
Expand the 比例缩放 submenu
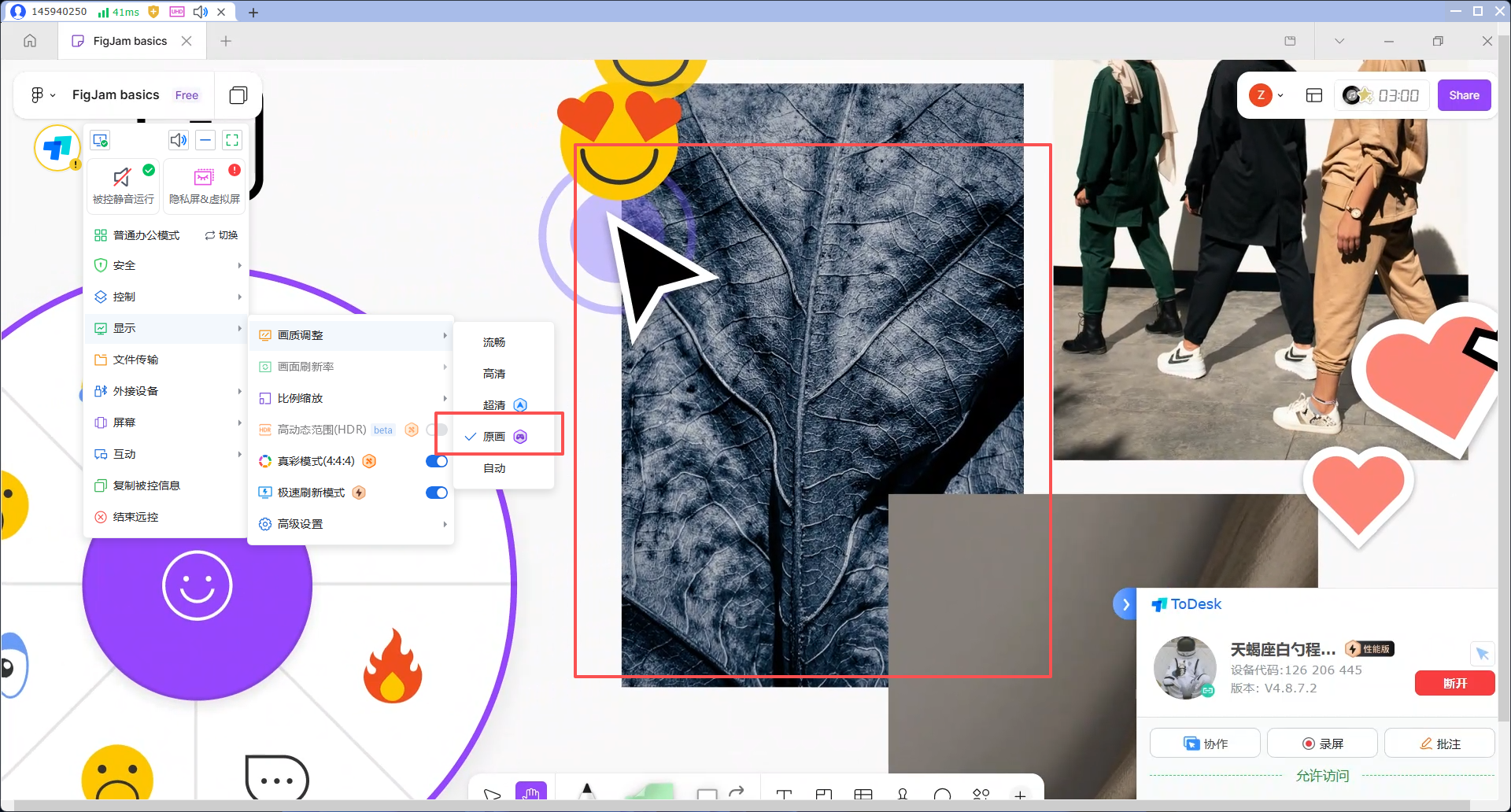tap(351, 398)
